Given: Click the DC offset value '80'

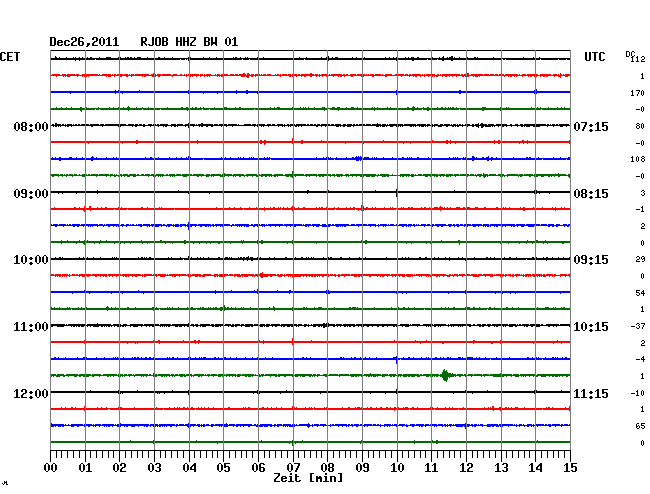Looking at the screenshot, I should (640, 126).
